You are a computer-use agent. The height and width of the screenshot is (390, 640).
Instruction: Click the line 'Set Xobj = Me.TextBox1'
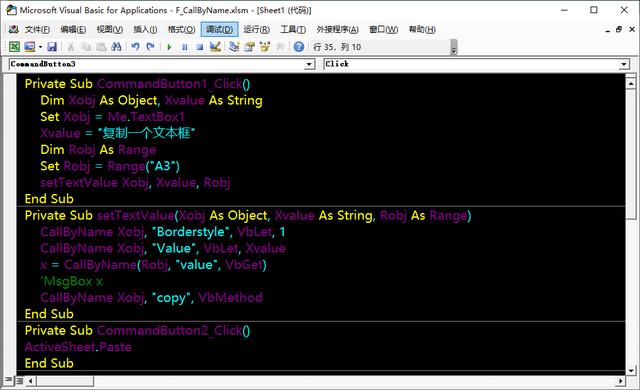tap(112, 117)
